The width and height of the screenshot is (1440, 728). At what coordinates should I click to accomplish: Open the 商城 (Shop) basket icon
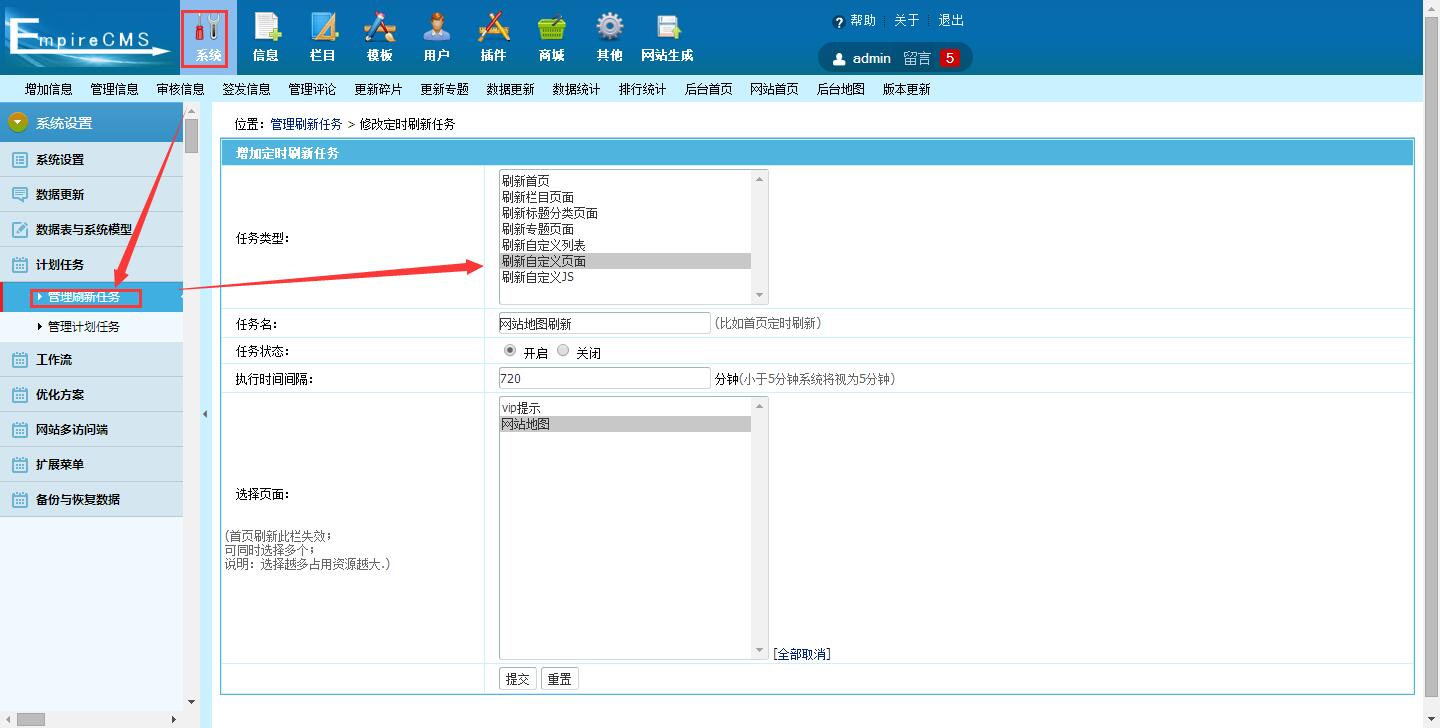coord(551,37)
